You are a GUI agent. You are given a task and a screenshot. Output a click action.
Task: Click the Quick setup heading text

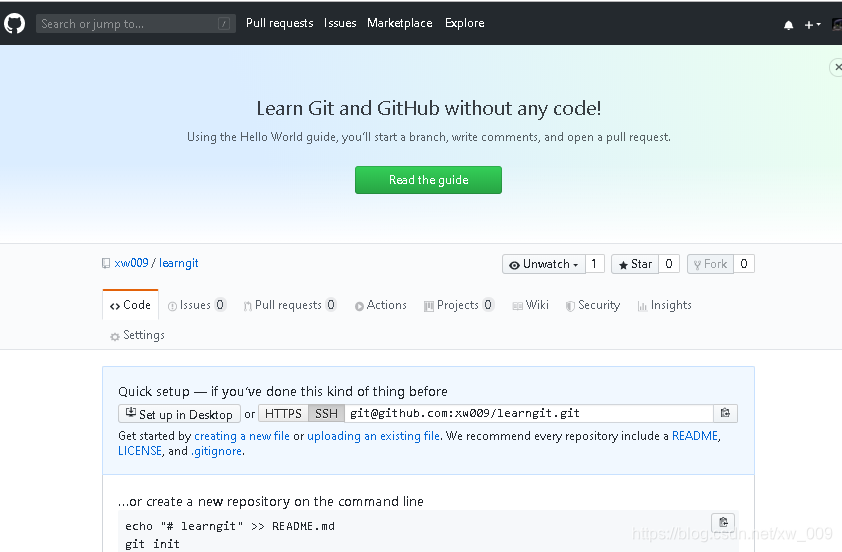tap(282, 391)
